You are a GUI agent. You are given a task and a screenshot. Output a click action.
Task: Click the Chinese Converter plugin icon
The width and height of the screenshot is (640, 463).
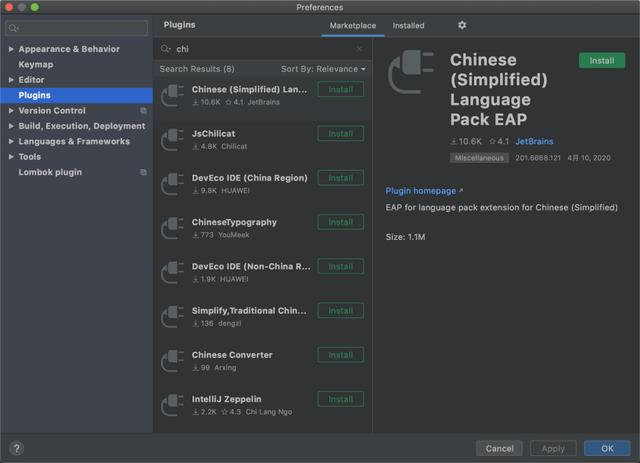click(172, 361)
